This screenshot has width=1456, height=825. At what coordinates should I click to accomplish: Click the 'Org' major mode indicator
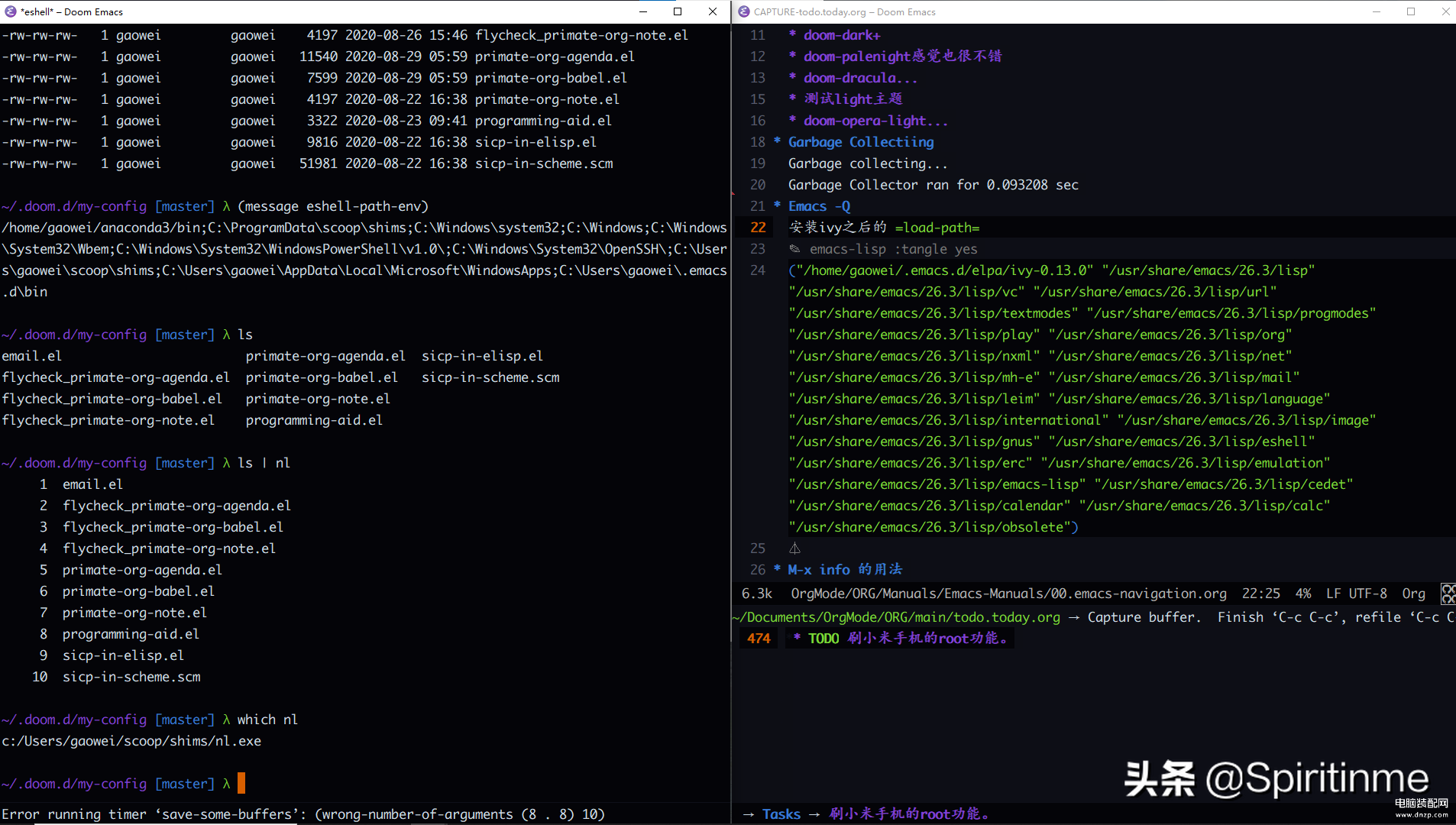1413,594
